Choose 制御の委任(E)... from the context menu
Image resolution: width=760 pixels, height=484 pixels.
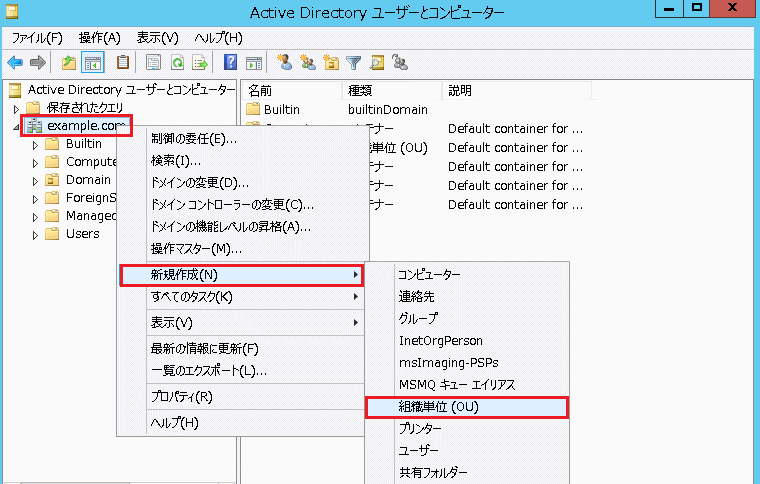click(x=241, y=139)
